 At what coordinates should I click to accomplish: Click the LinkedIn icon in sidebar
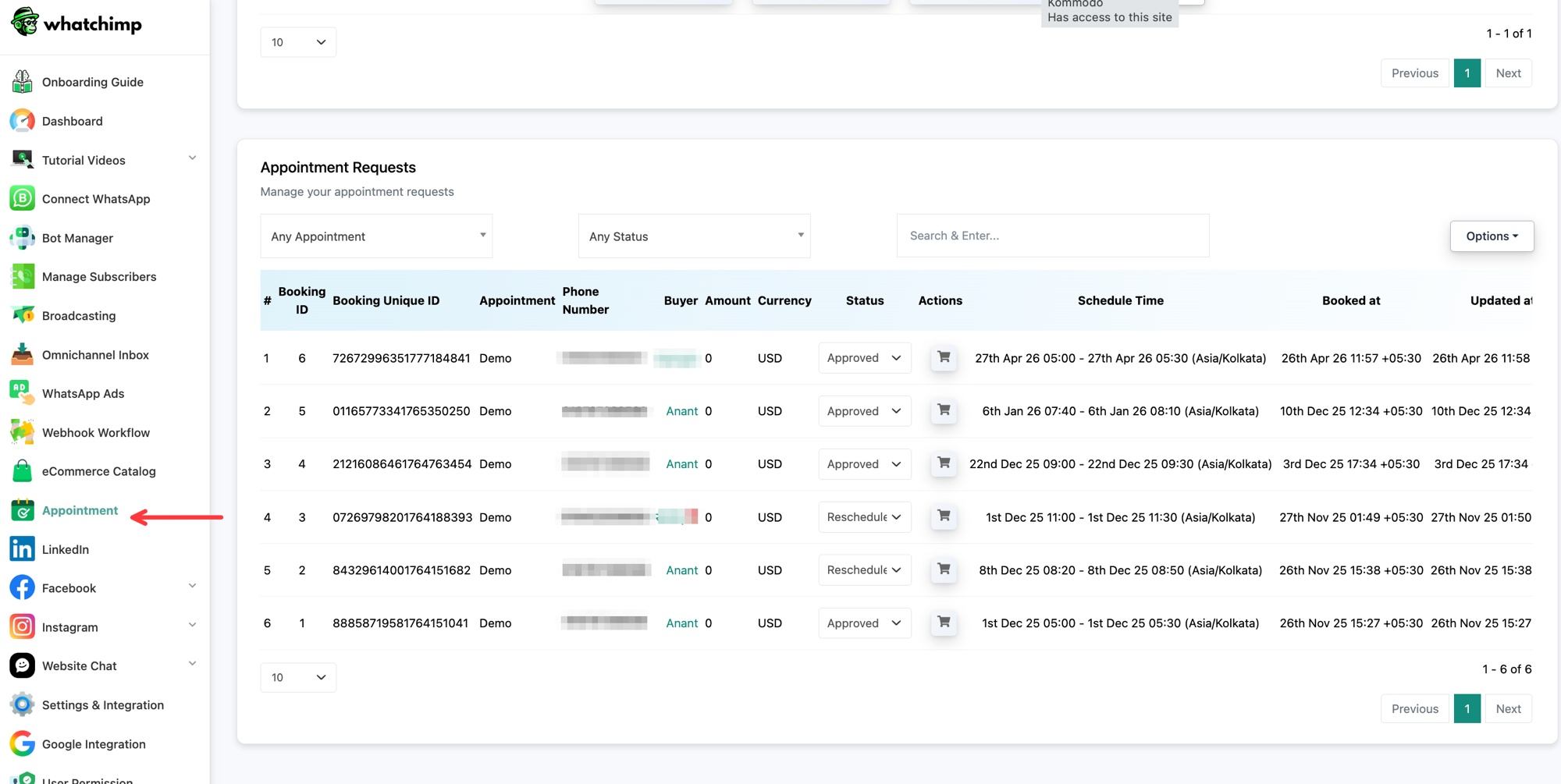[x=23, y=549]
